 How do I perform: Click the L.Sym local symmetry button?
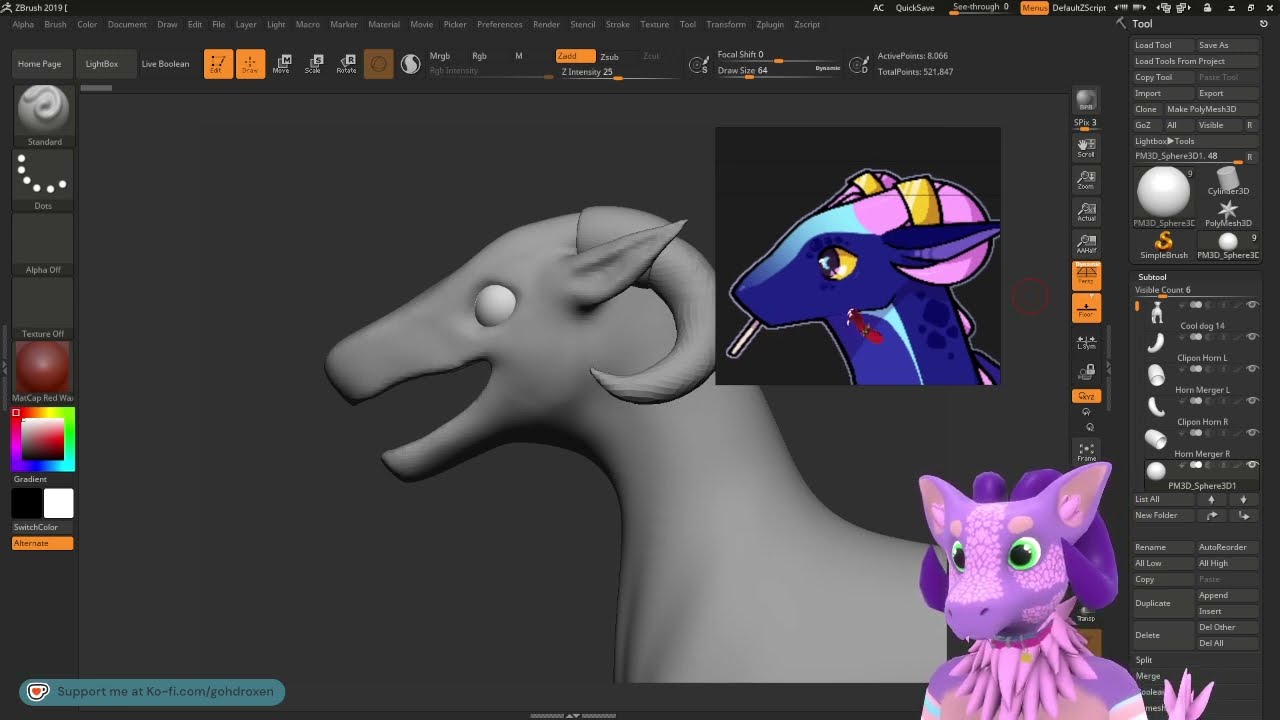(x=1086, y=342)
